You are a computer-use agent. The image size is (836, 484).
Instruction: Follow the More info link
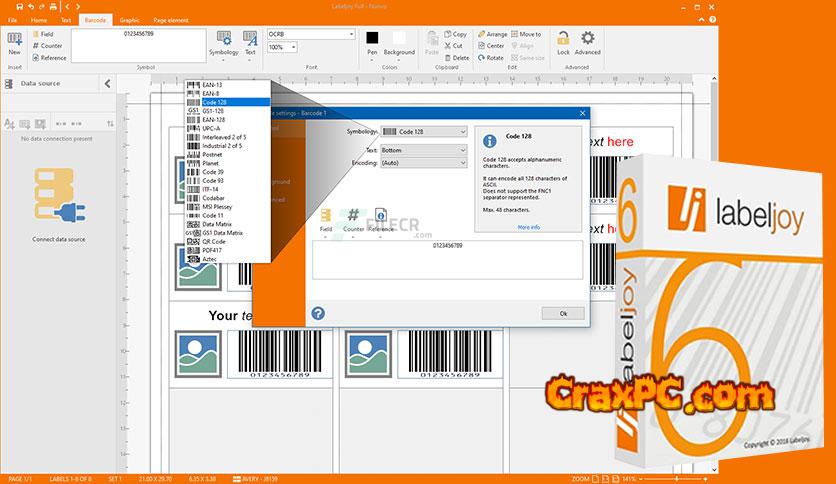pyautogui.click(x=528, y=227)
